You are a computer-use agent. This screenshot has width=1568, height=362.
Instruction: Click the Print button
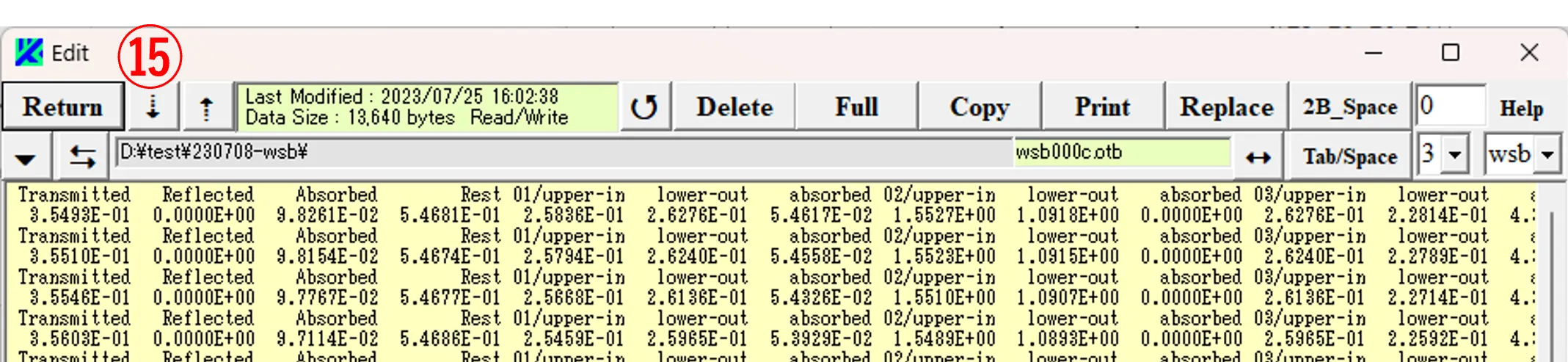point(1102,107)
